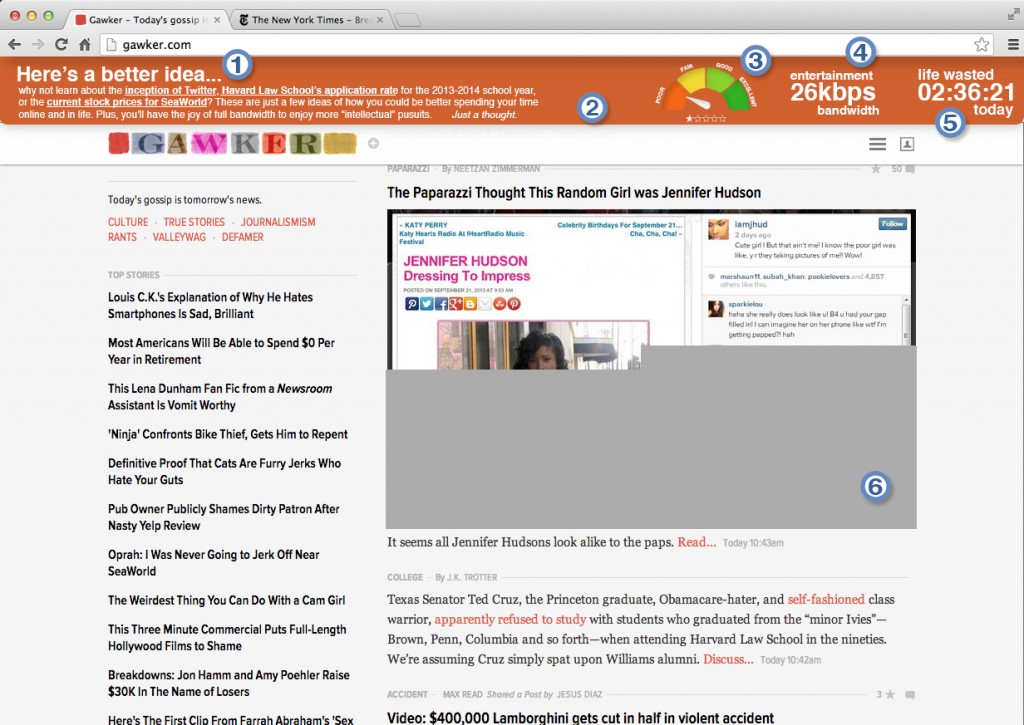Click the 'Read...' link for Jennifer Hudson post
1024x725 pixels.
696,542
